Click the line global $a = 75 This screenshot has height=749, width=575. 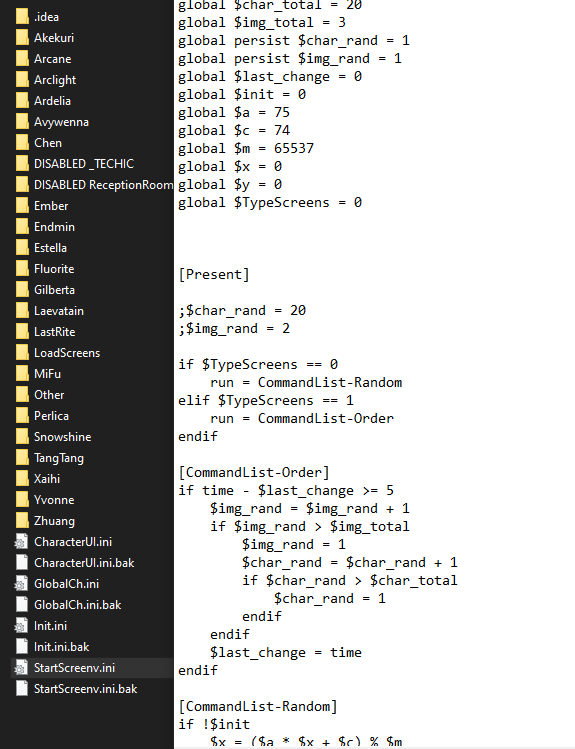click(x=234, y=113)
